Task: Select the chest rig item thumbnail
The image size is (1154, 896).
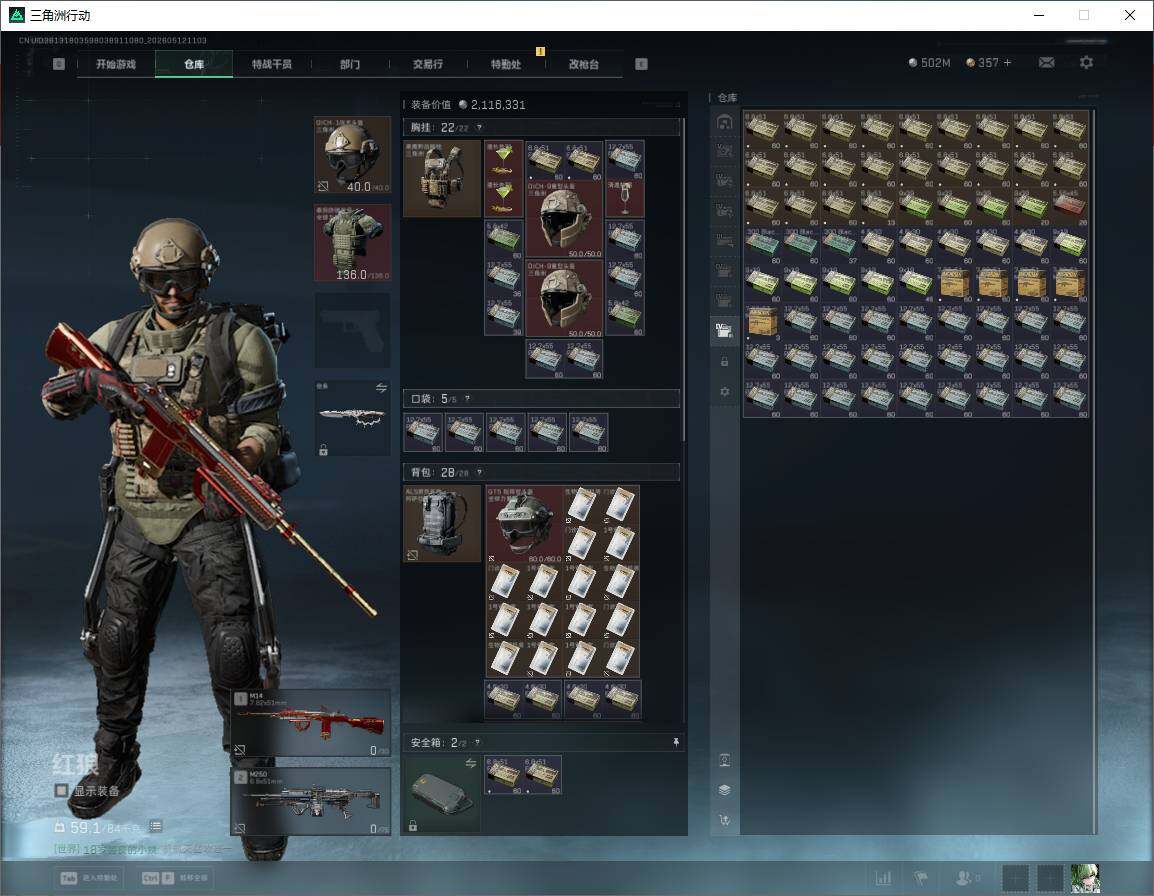Action: point(442,178)
